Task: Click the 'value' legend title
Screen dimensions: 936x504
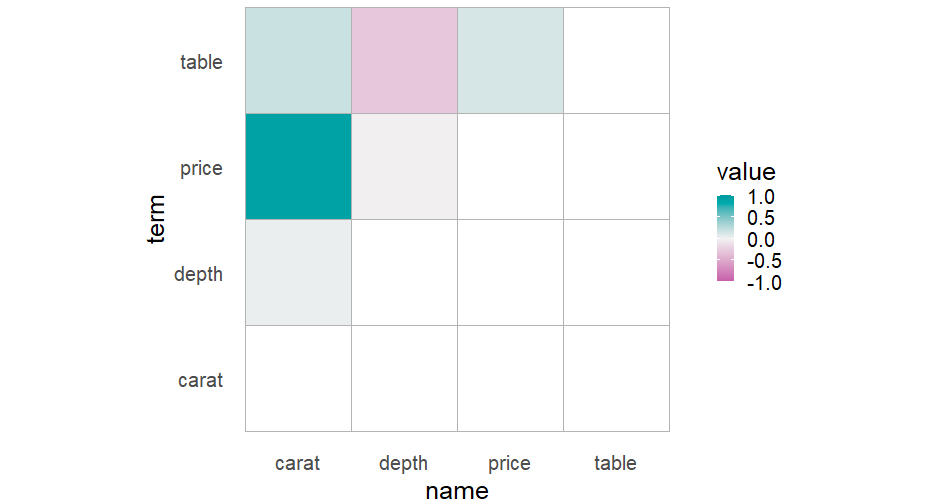Action: (x=746, y=173)
